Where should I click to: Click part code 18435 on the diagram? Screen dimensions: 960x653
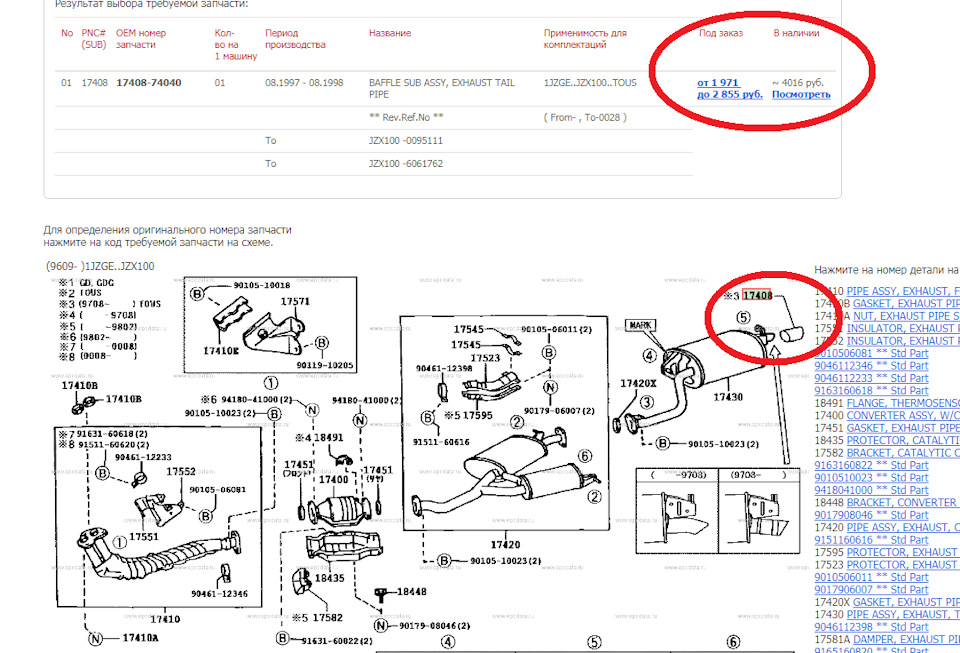click(329, 578)
